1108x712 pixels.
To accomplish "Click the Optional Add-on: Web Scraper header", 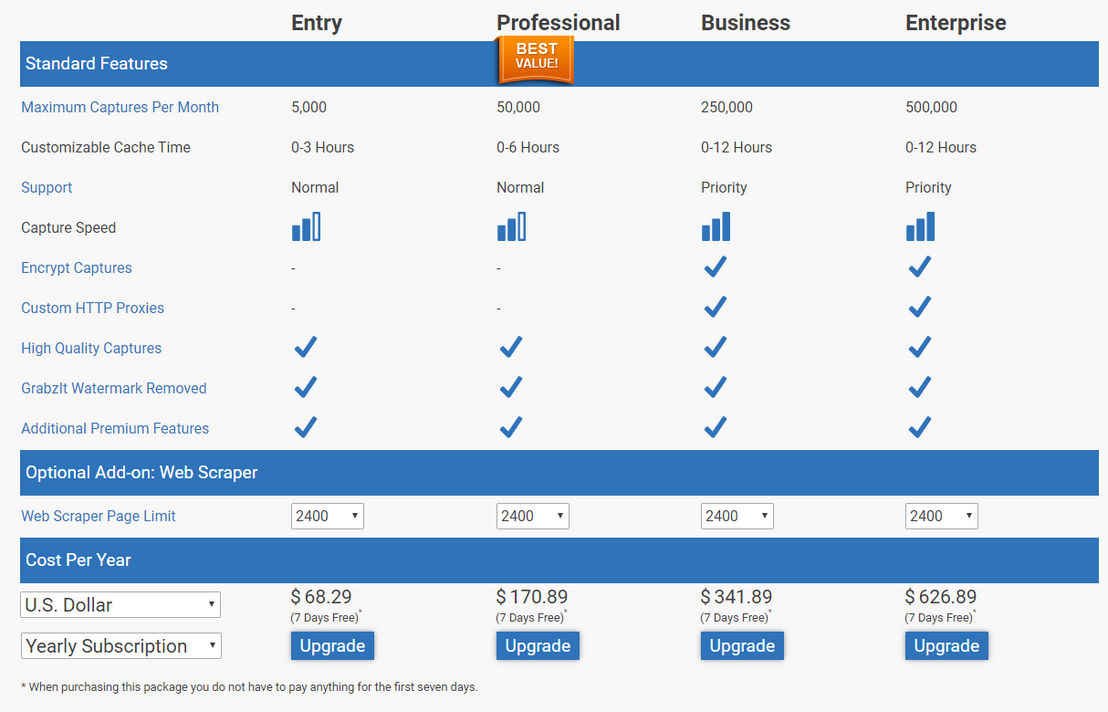I will 559,473.
